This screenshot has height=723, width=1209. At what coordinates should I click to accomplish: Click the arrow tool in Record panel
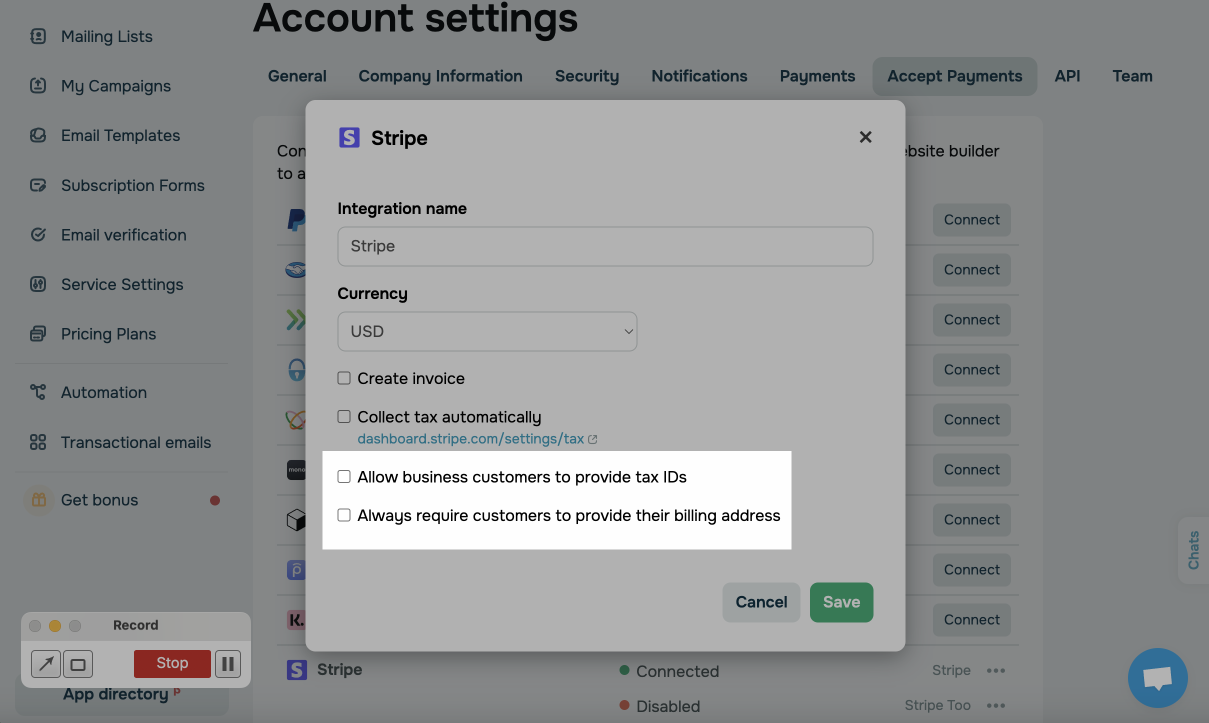click(x=46, y=663)
